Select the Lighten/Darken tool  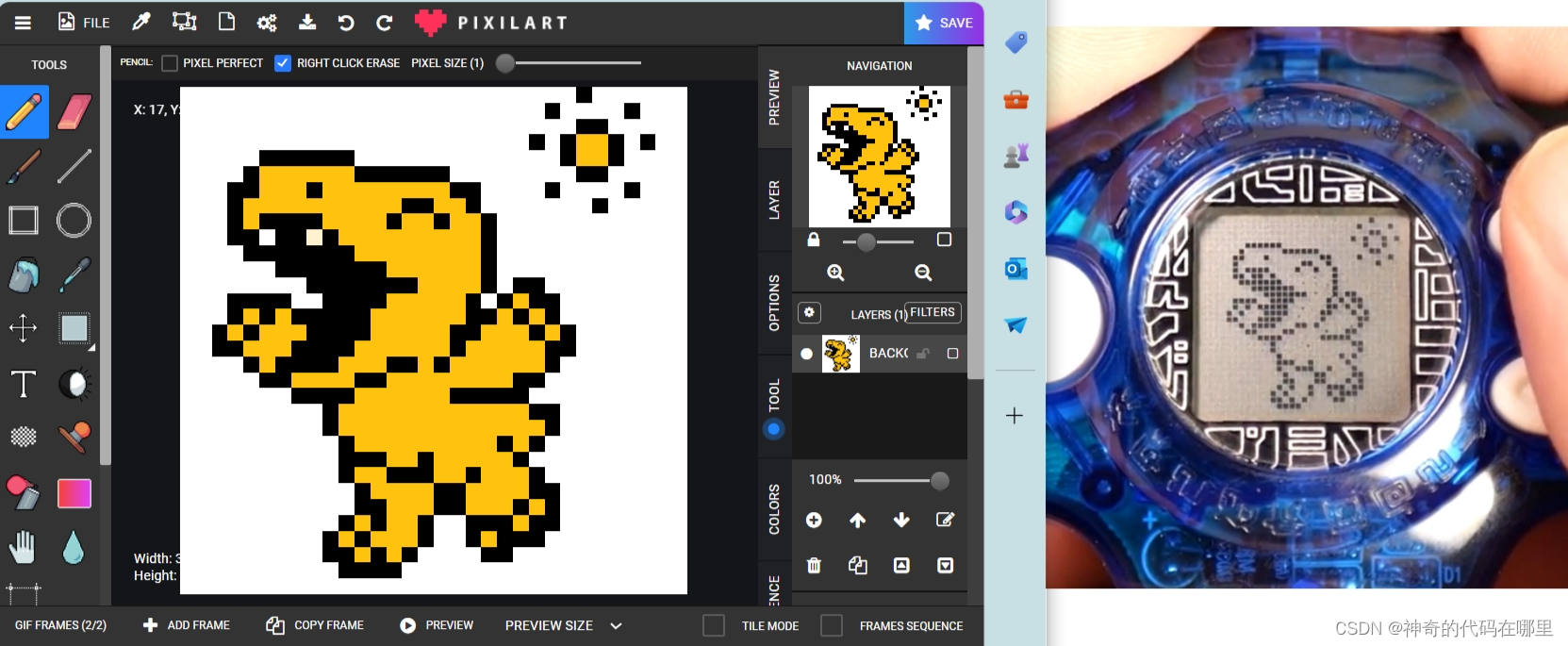(x=74, y=384)
